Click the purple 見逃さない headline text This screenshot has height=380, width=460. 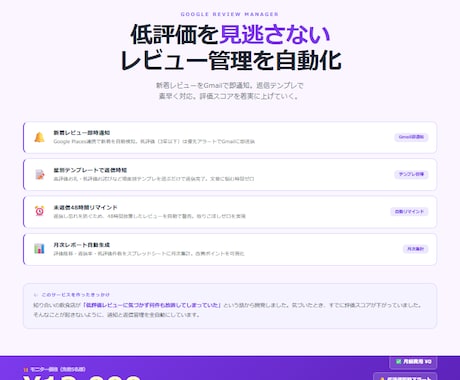click(275, 34)
